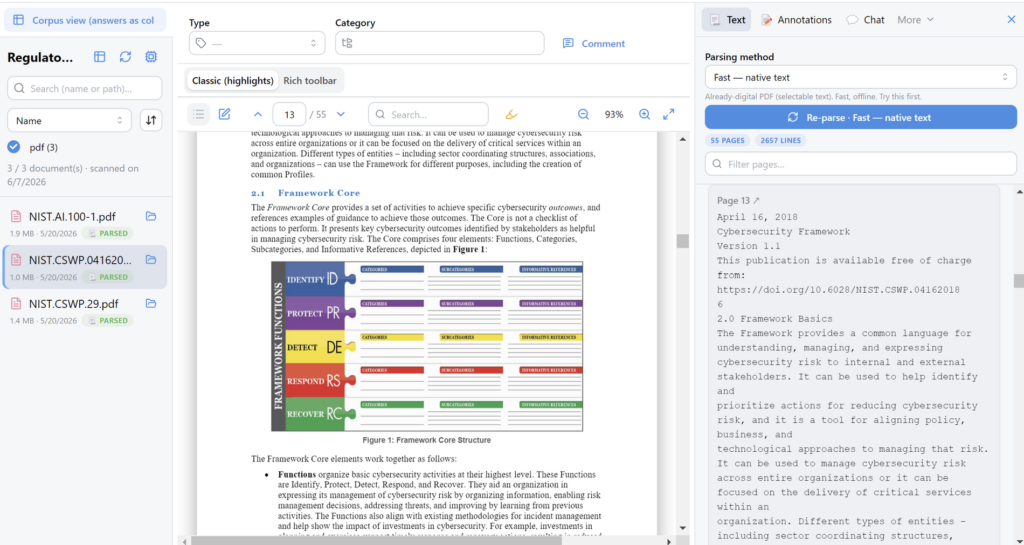This screenshot has height=545, width=1024.
Task: Click the edit annotation pencil icon
Action: [225, 114]
